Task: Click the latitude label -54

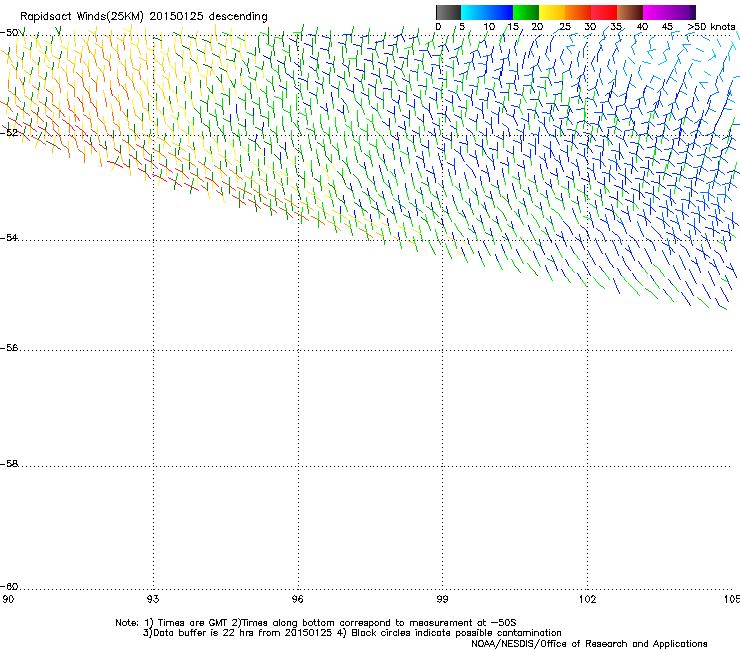Action: pyautogui.click(x=9, y=237)
